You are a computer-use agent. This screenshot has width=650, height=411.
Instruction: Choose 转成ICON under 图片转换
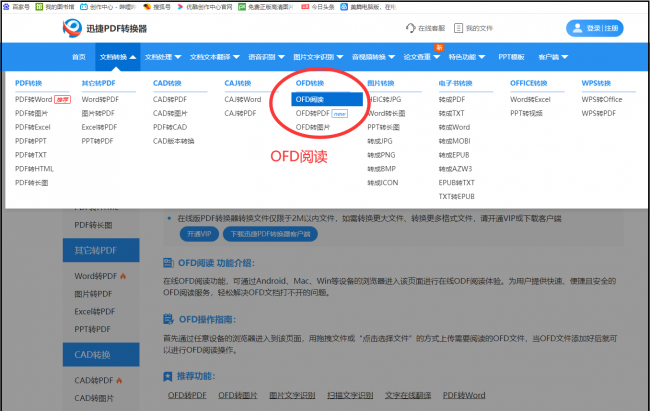point(383,183)
